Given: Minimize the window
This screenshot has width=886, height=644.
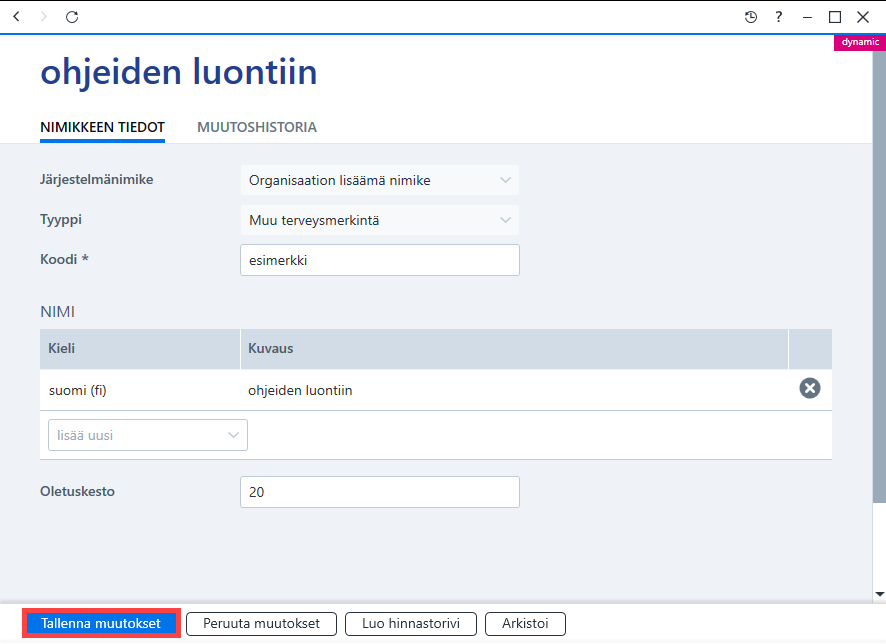Looking at the screenshot, I should 807,18.
